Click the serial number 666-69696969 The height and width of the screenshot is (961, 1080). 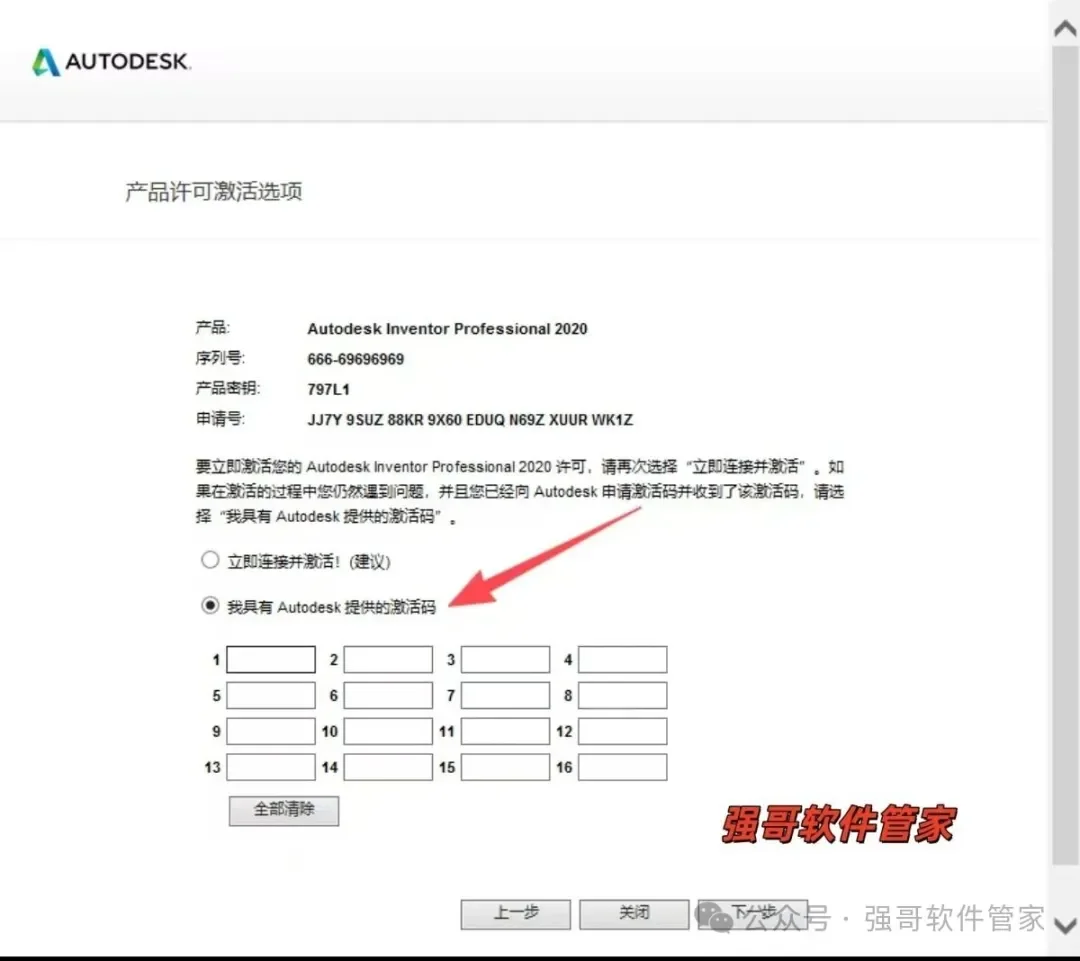pos(355,359)
